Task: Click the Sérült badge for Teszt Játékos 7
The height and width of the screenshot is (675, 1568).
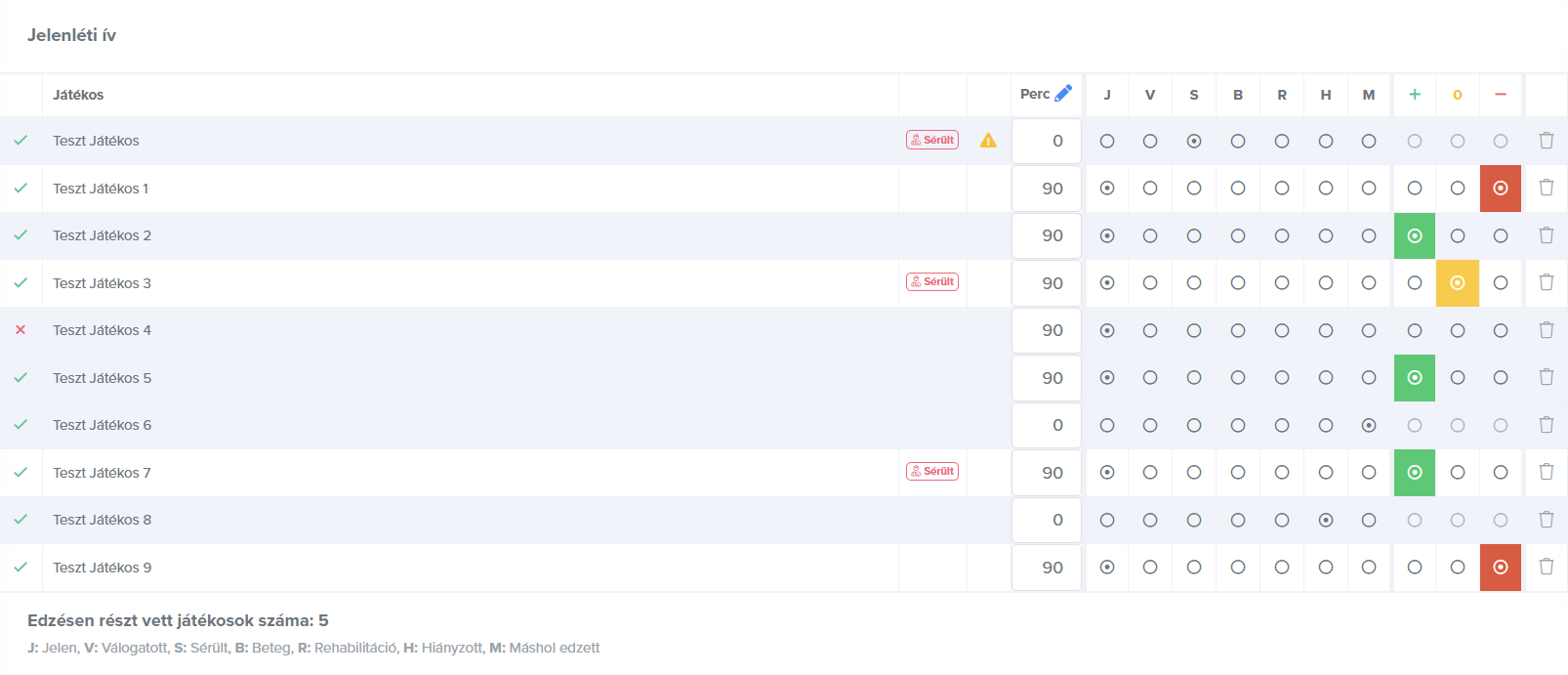Action: (932, 471)
